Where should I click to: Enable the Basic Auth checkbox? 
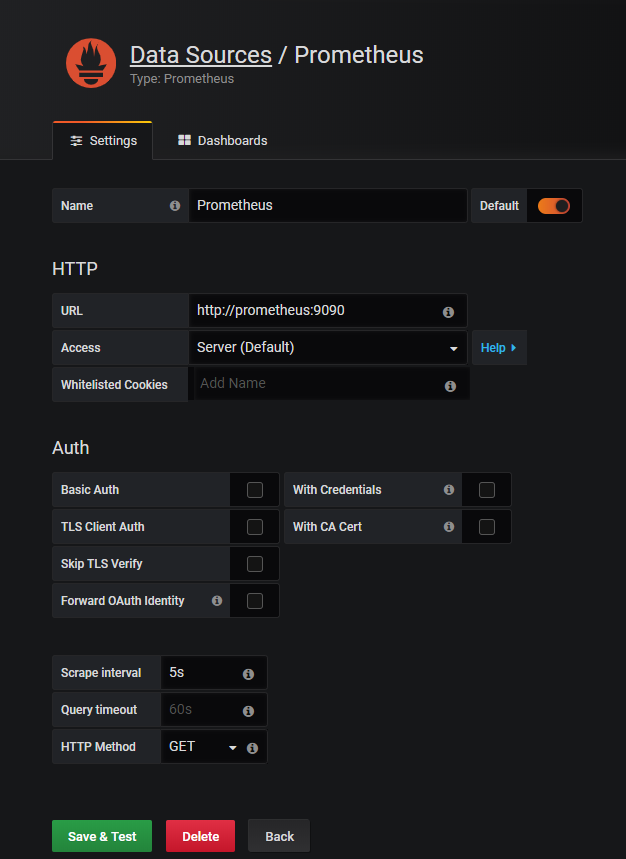tap(255, 490)
